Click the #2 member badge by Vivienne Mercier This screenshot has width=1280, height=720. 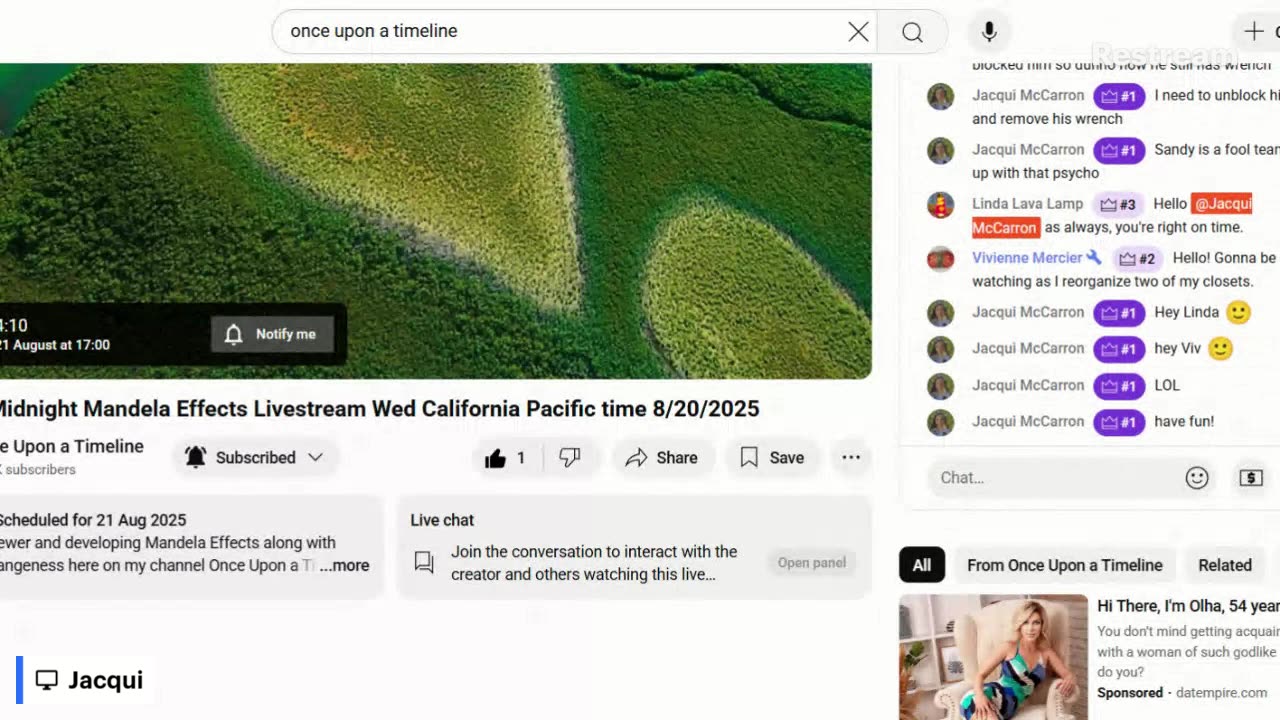(1137, 258)
